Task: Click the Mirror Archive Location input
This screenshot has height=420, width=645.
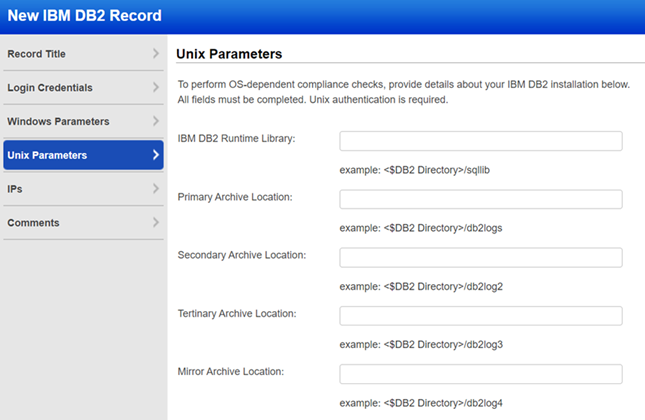Action: tap(481, 374)
